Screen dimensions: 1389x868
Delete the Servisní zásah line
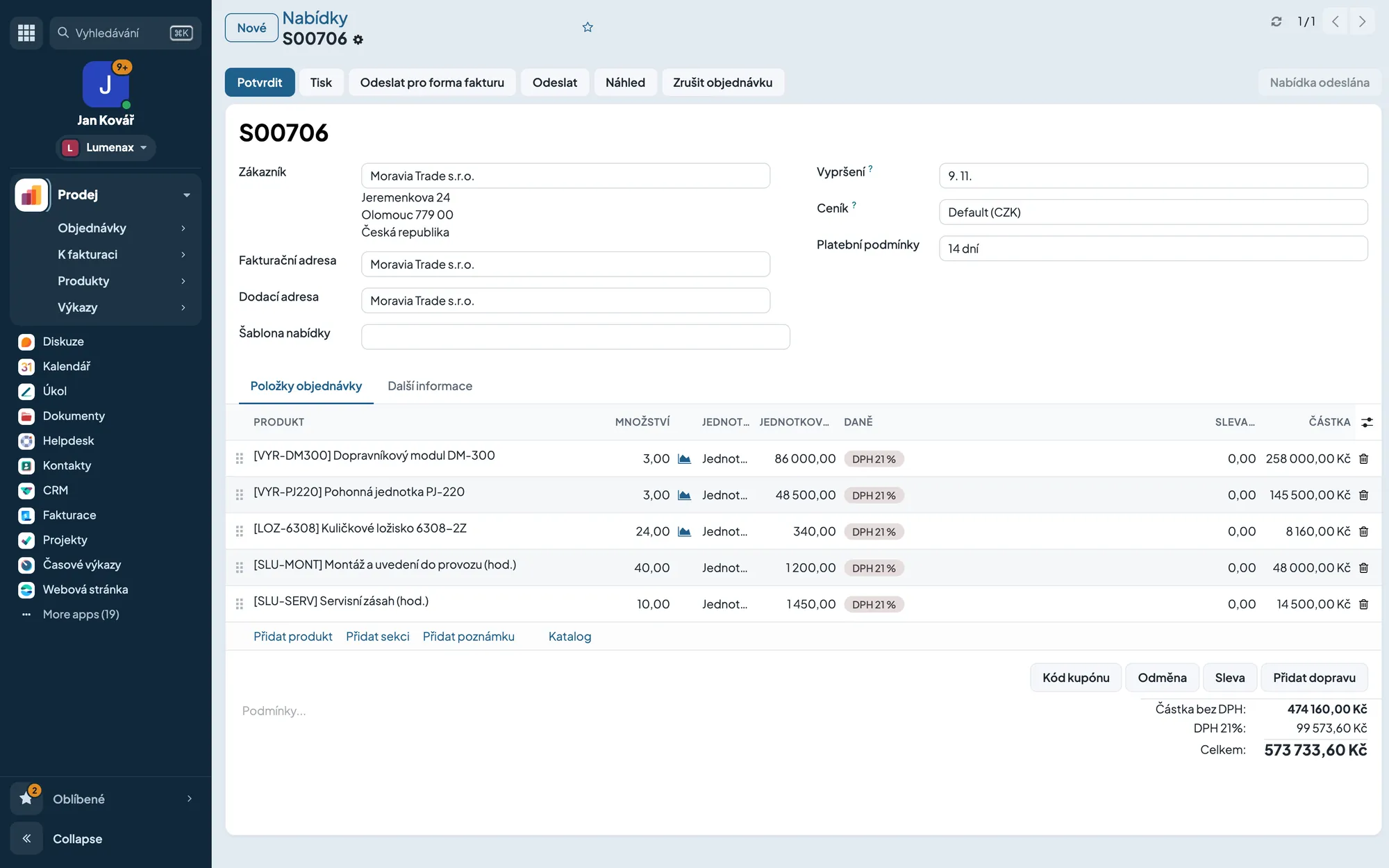point(1363,604)
